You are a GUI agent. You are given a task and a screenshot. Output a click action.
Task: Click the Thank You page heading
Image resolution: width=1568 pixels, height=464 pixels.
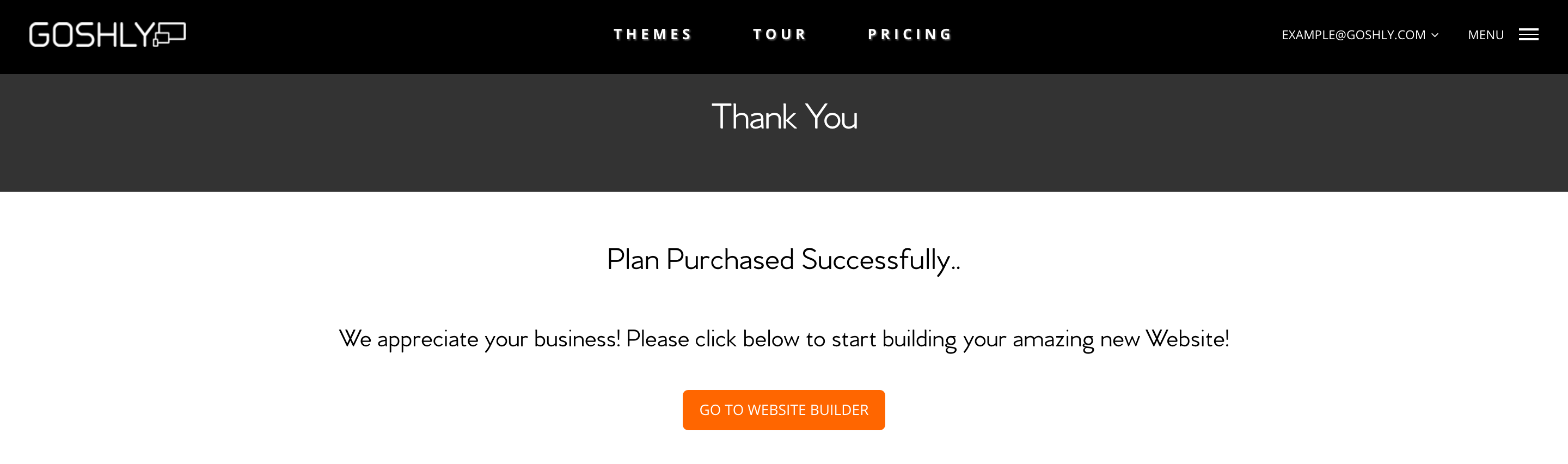[x=784, y=117]
